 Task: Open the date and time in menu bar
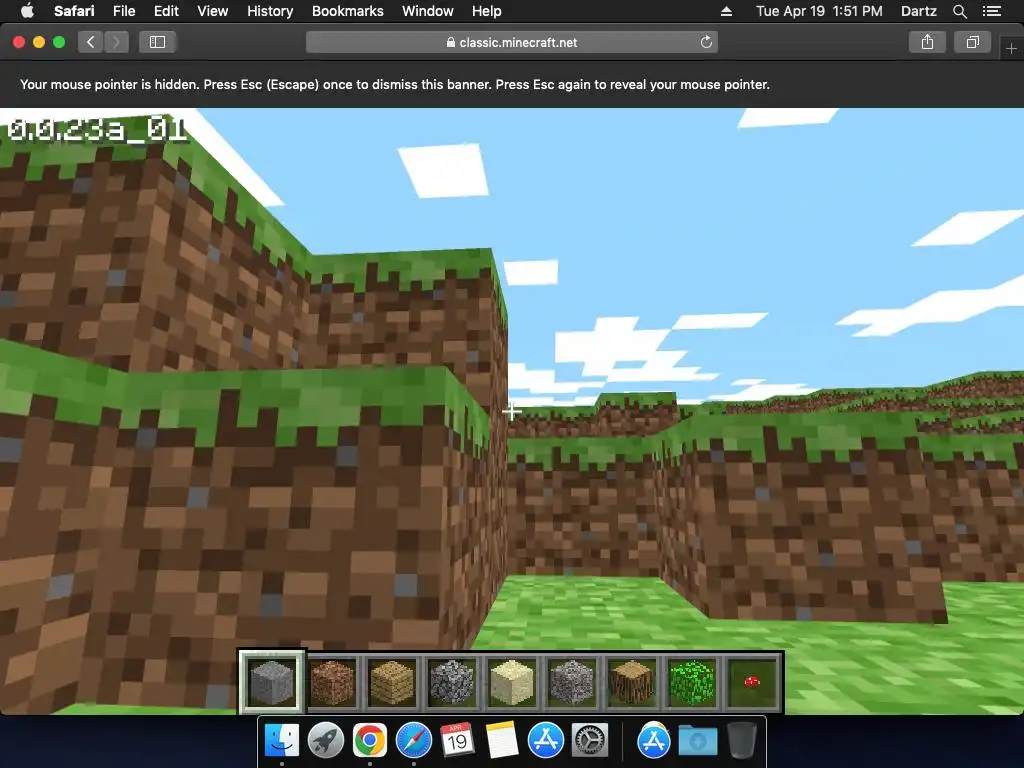[x=819, y=11]
